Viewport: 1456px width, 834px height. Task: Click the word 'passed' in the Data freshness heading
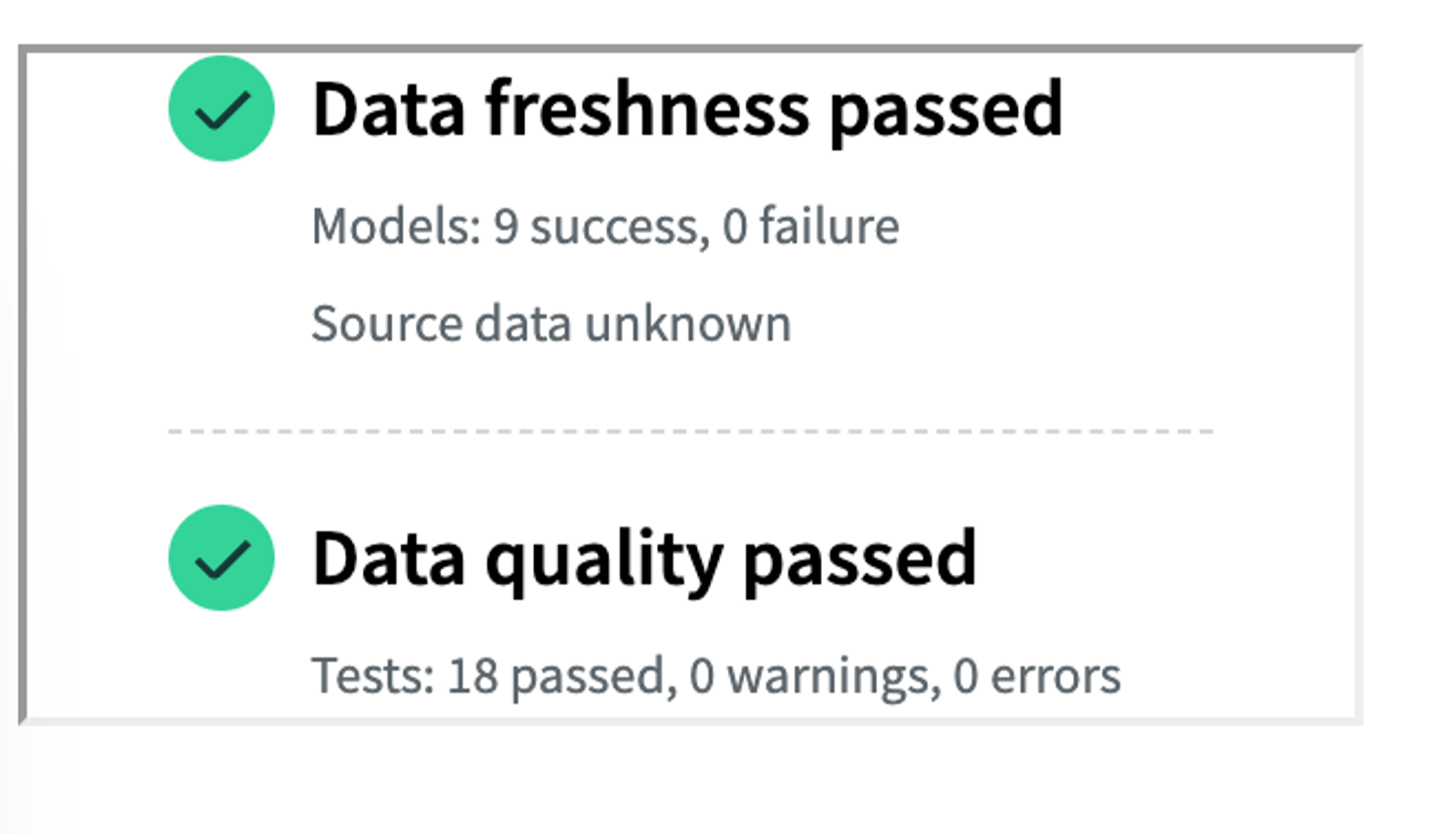[x=946, y=109]
